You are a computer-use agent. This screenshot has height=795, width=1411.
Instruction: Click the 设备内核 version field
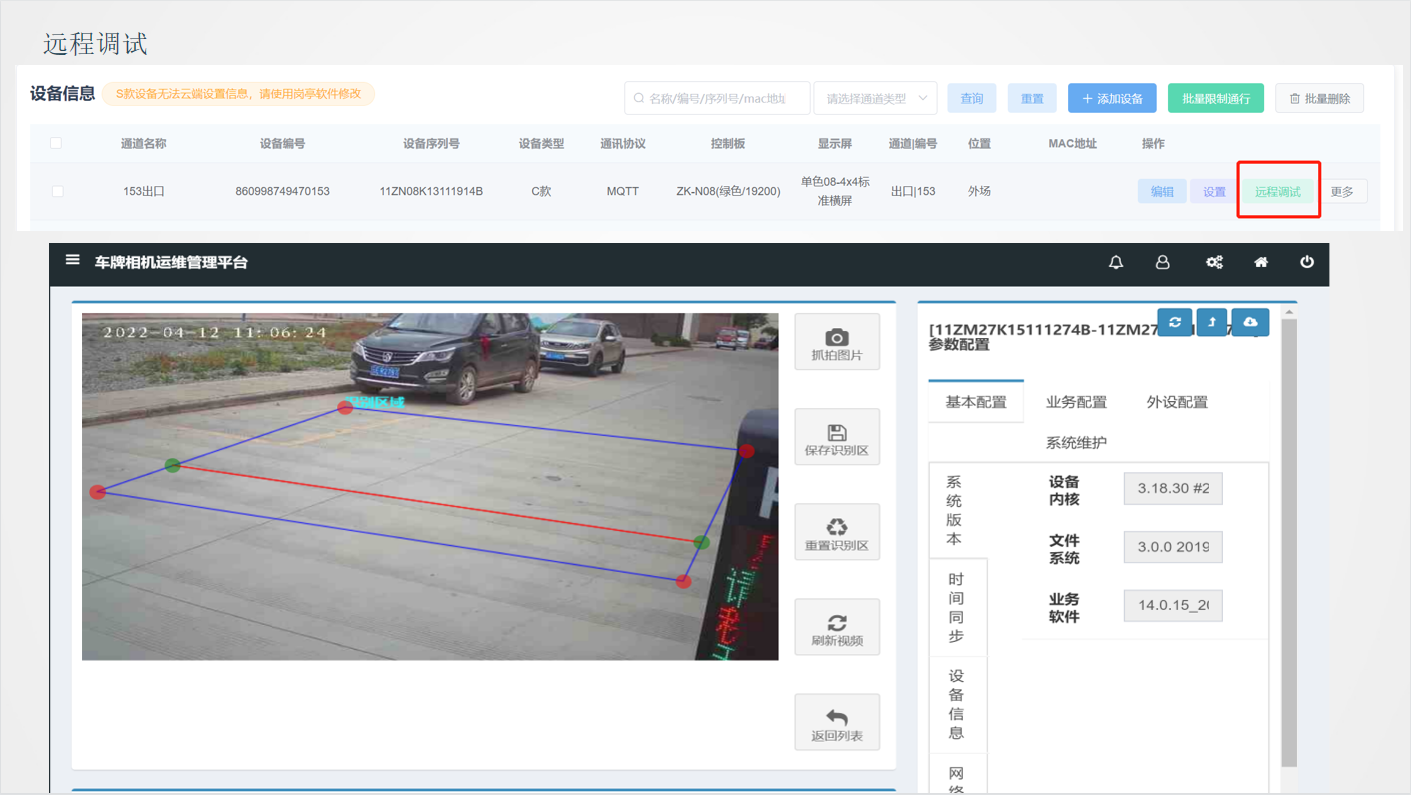tap(1173, 489)
